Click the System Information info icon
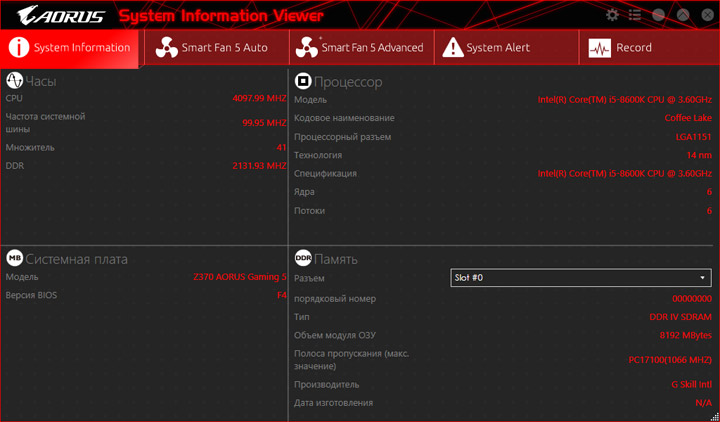 point(19,47)
